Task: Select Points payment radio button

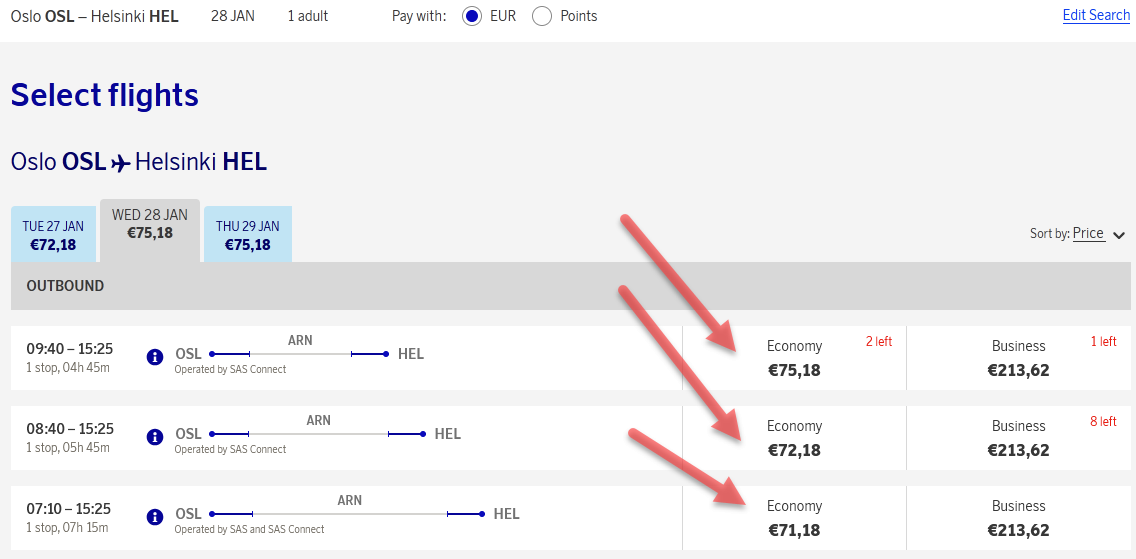Action: [542, 17]
